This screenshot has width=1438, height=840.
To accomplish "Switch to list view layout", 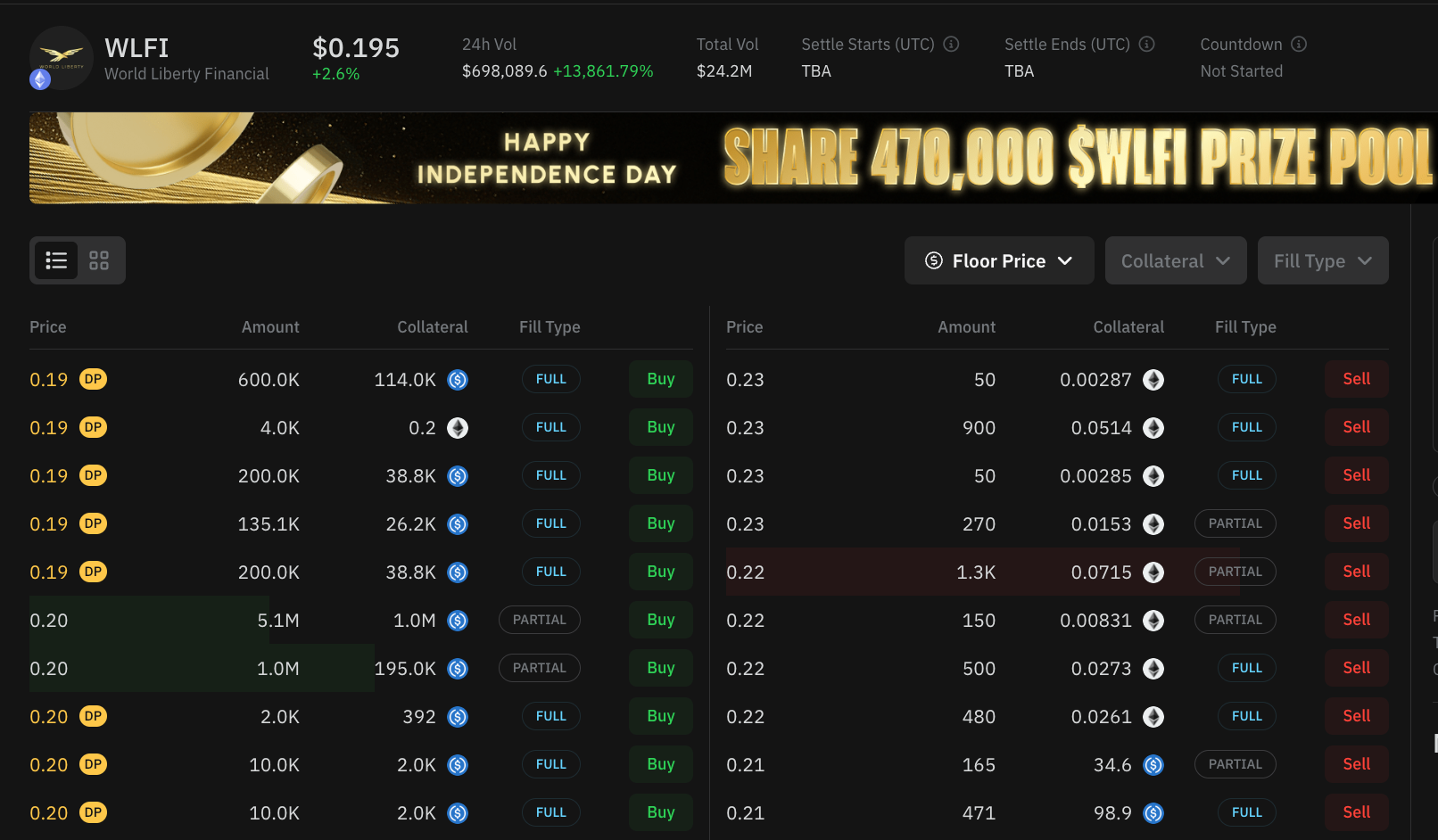I will coord(56,260).
